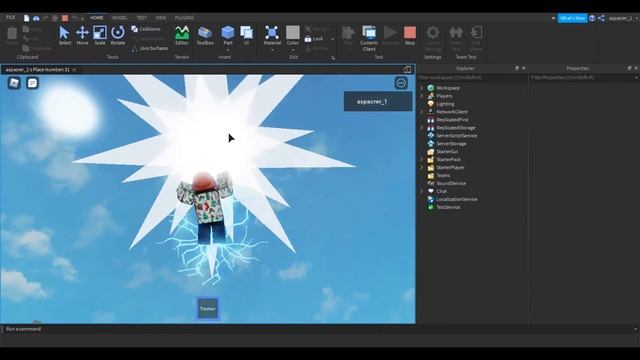The image size is (640, 360).
Task: Toggle Join Surfaces option
Action: 150,48
